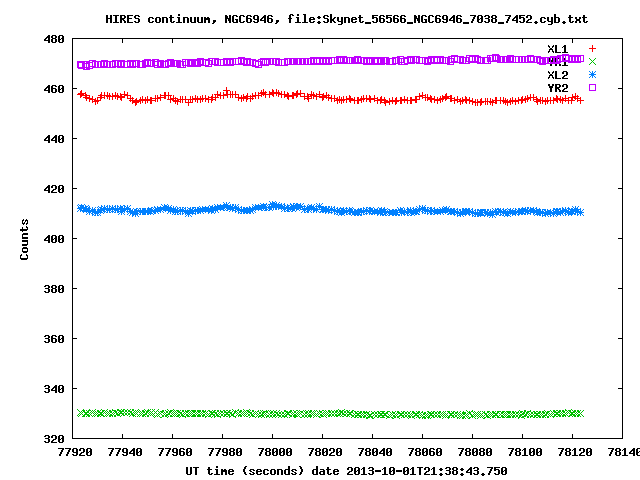Click the 78060 x-axis tick label
640x480 pixels.
(424, 452)
